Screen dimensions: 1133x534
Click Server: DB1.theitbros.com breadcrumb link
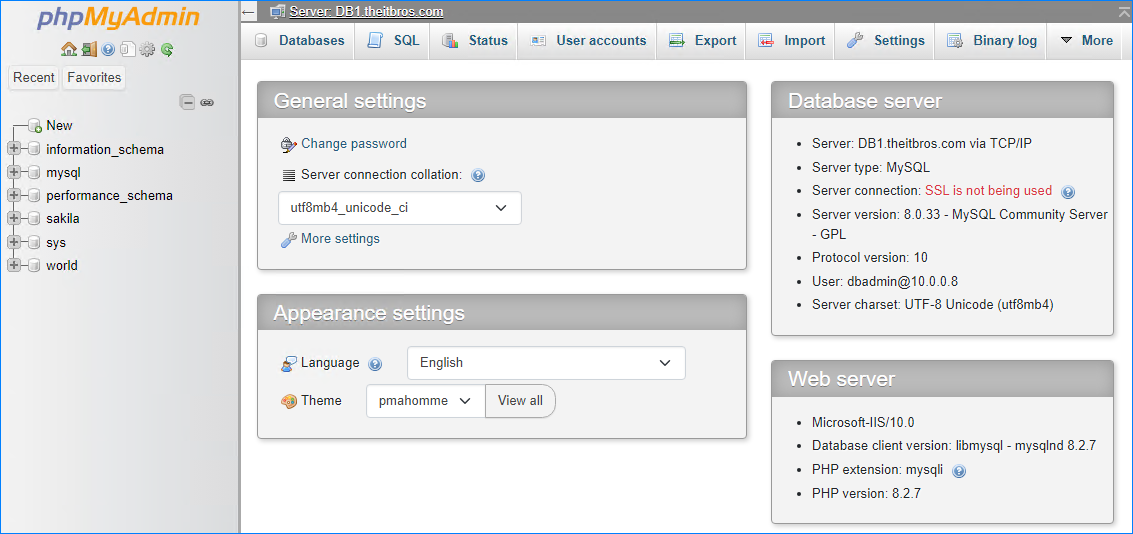pos(366,12)
